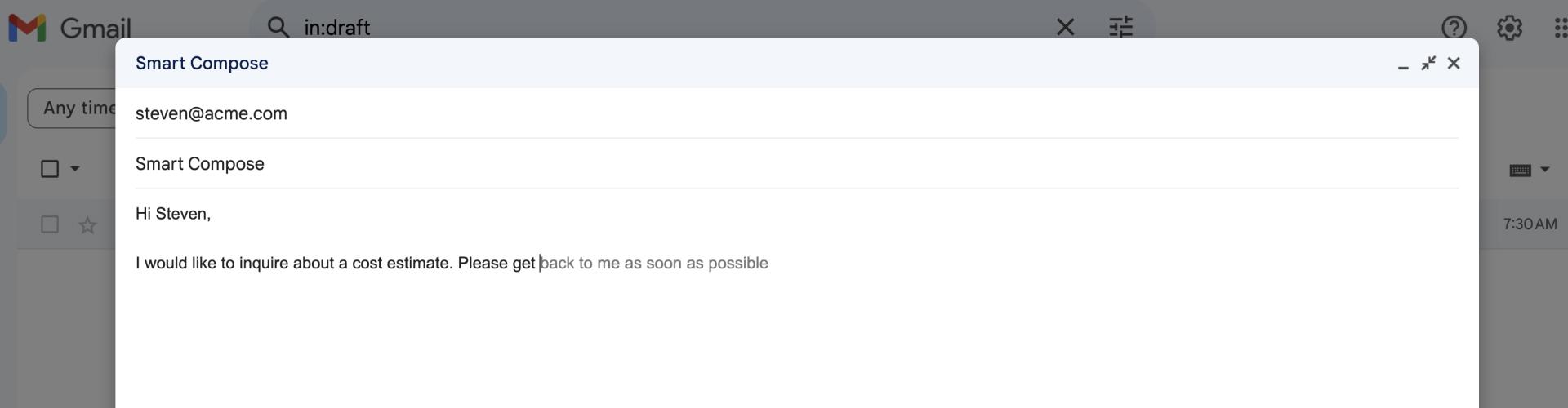Clear the in:draft search query
1568x408 pixels.
tap(1065, 27)
